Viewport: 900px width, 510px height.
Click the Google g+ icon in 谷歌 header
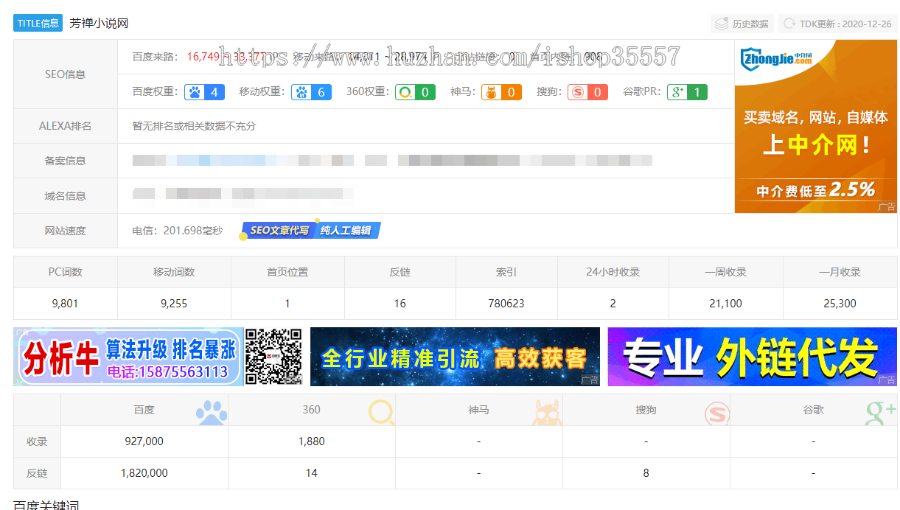pyautogui.click(x=880, y=412)
